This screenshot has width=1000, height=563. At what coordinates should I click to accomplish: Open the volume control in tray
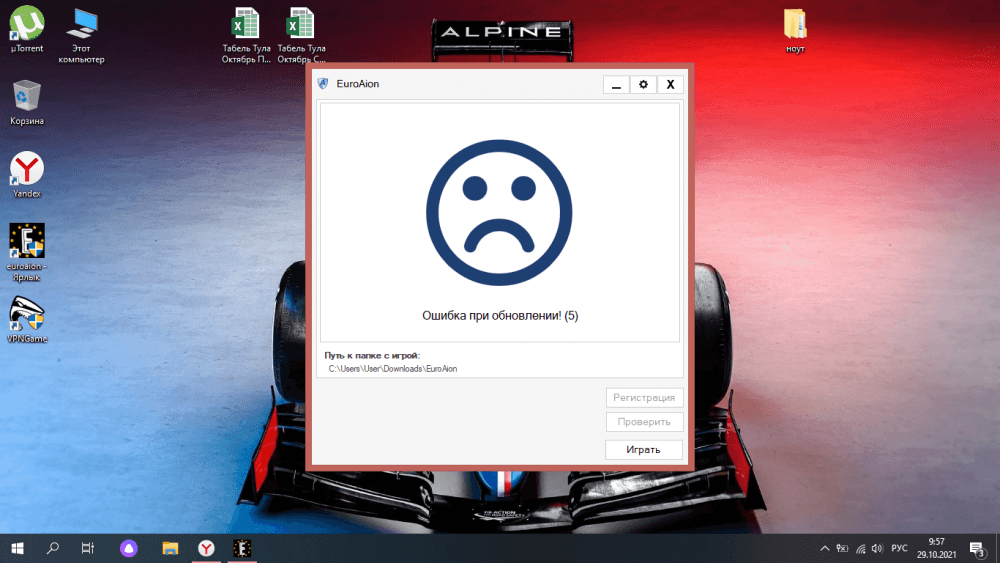pos(876,548)
